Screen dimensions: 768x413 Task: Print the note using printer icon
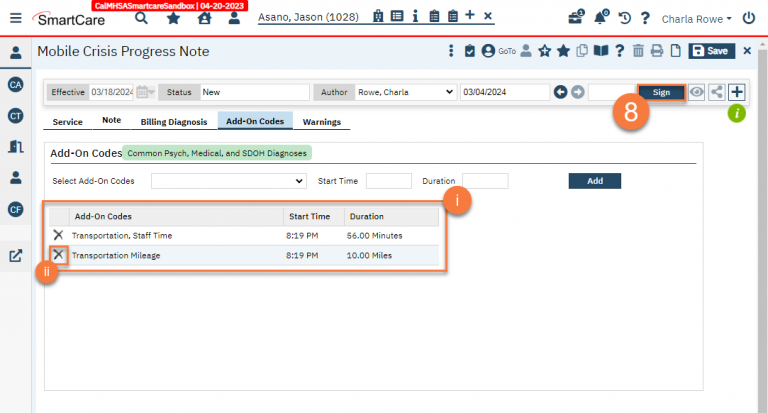click(656, 51)
